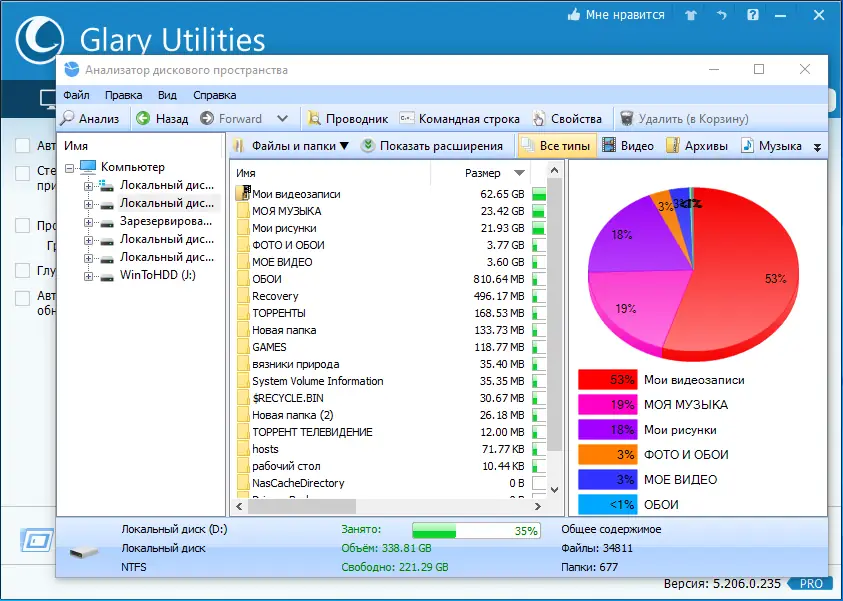Click the GAMES folder icon

click(243, 347)
